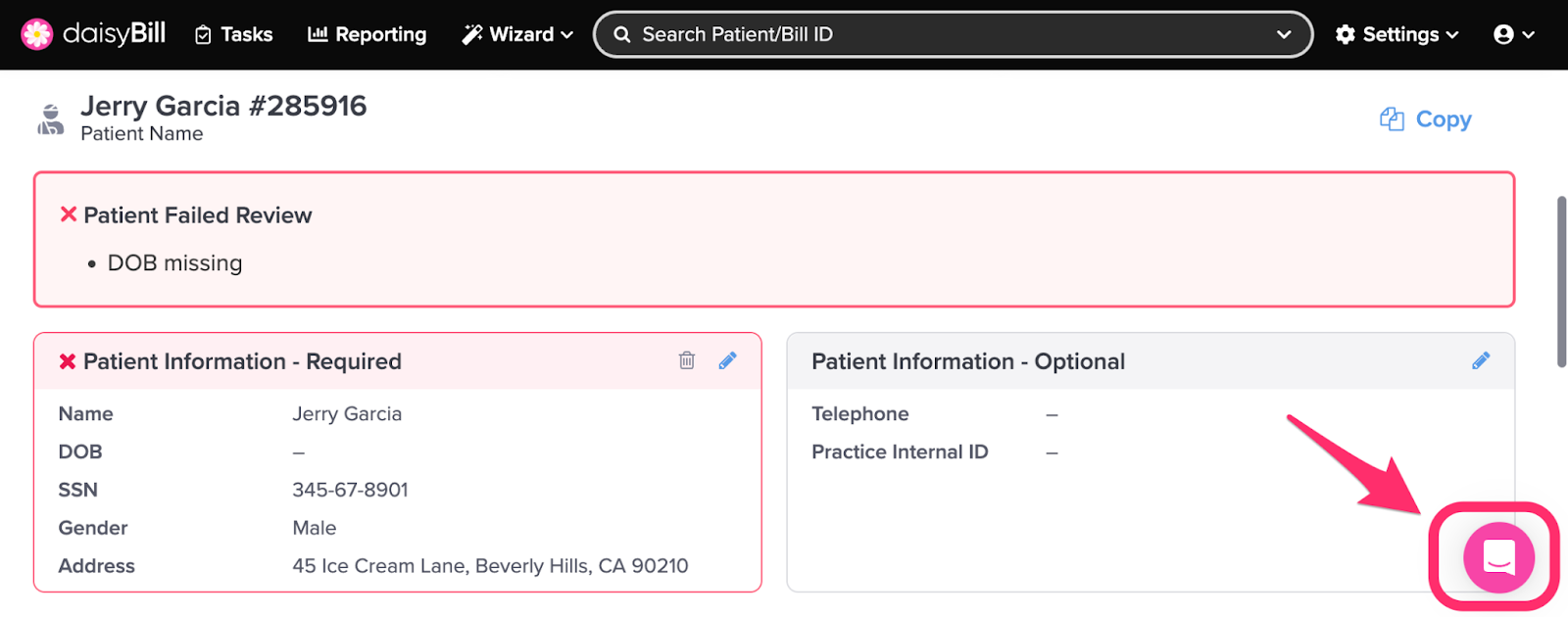Click the user account avatar icon
This screenshot has height=617, width=1568.
click(x=1503, y=34)
